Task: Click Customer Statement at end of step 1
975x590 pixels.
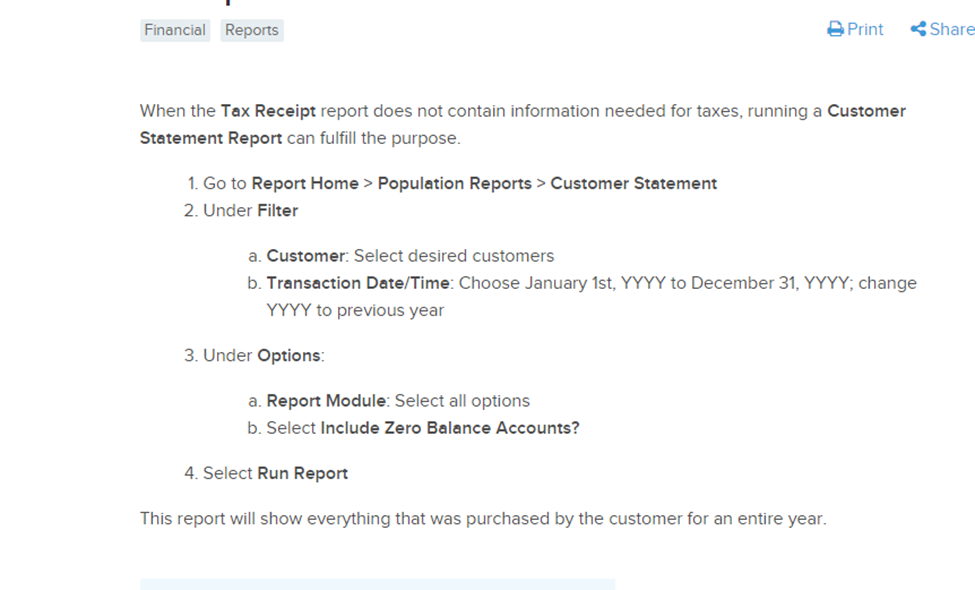Action: 633,183
